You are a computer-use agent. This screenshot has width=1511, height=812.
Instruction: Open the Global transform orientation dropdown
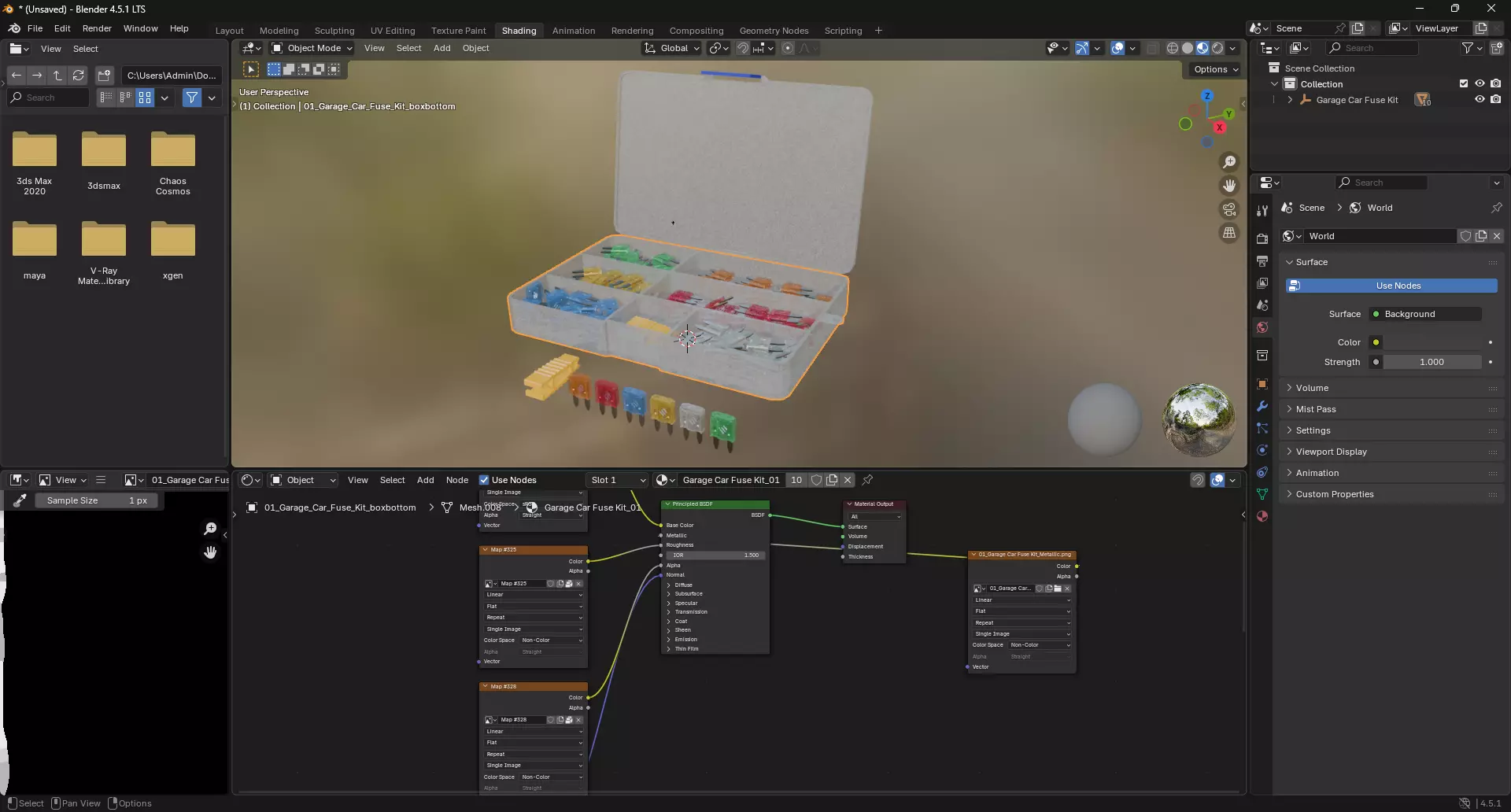coord(671,48)
